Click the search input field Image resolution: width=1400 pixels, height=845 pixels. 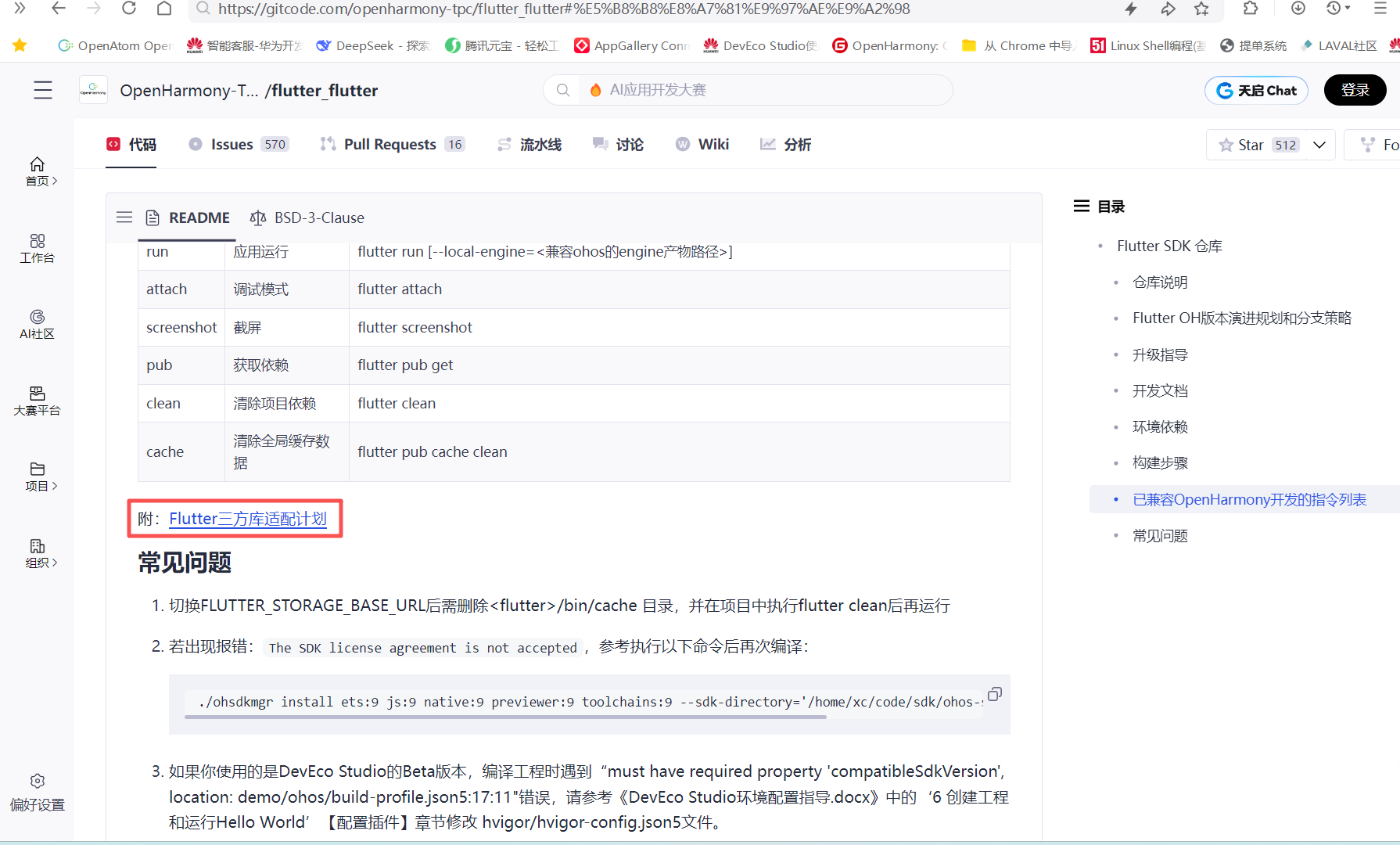coord(763,90)
